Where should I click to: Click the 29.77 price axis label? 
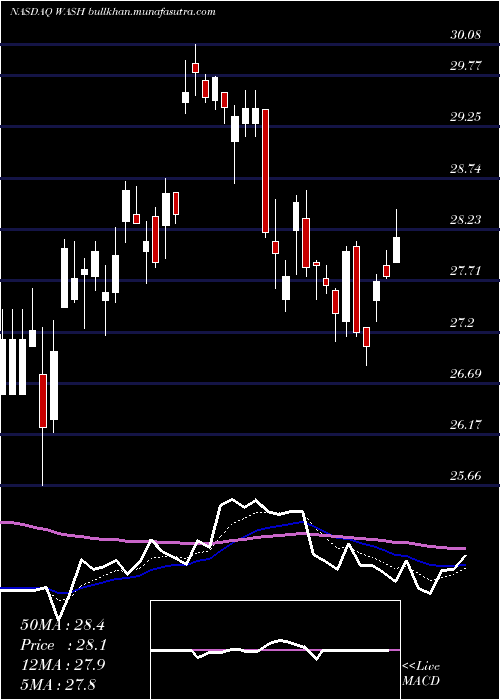466,66
